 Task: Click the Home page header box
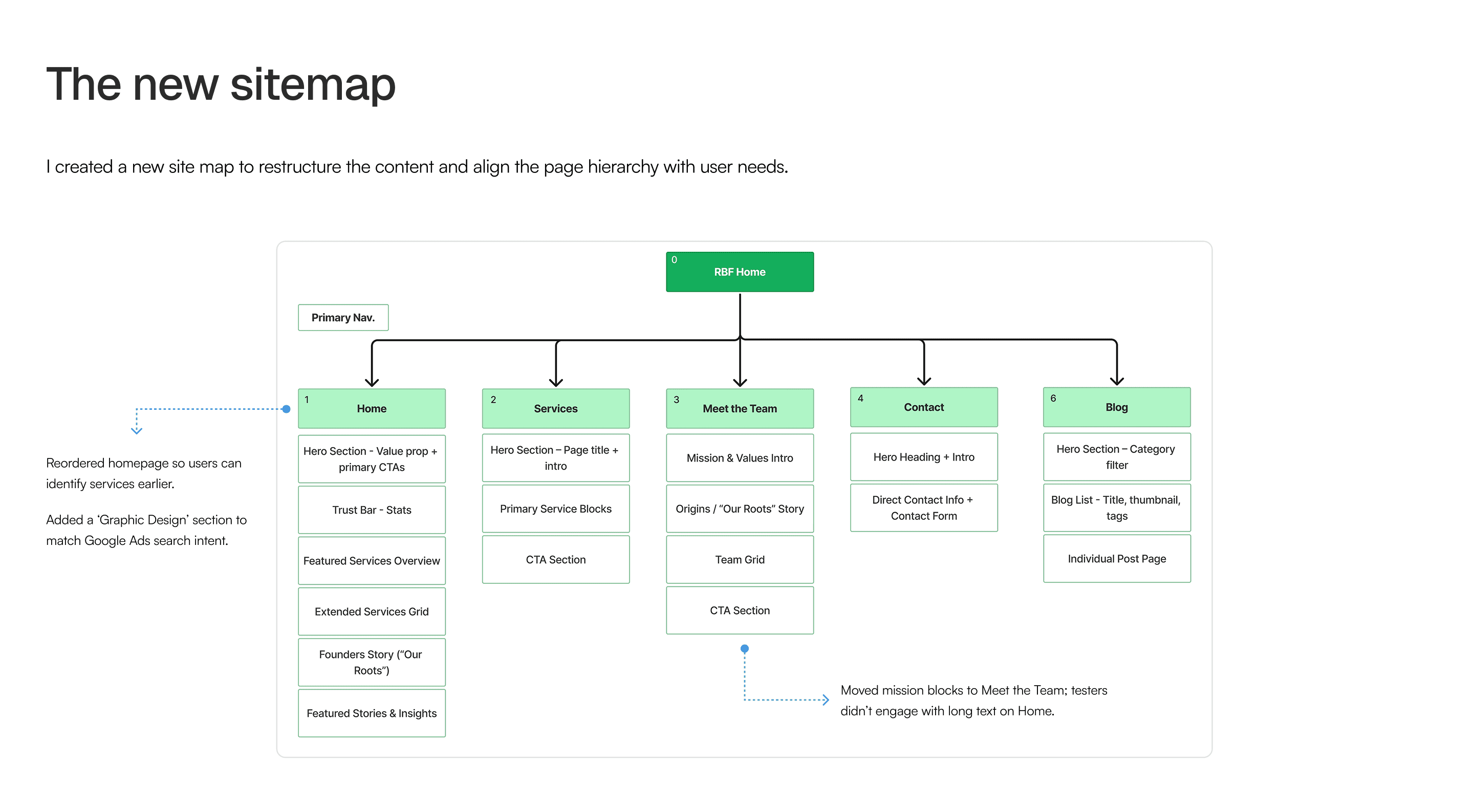372,408
